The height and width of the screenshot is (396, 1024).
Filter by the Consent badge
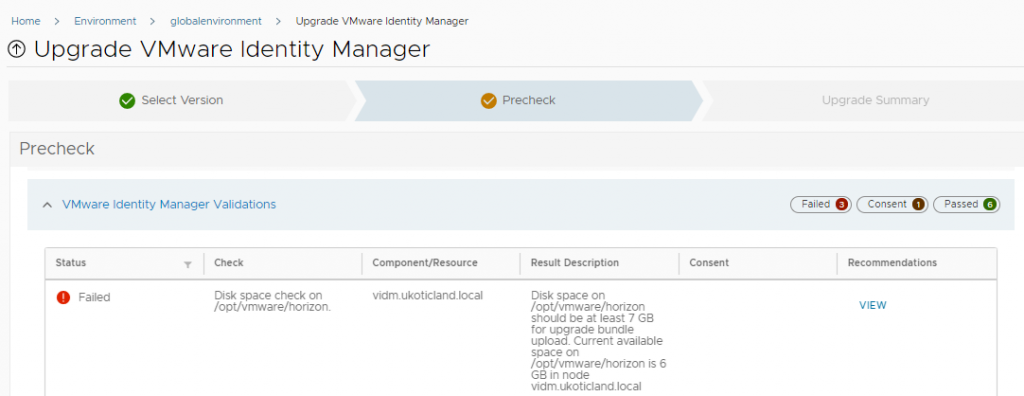pyautogui.click(x=892, y=205)
